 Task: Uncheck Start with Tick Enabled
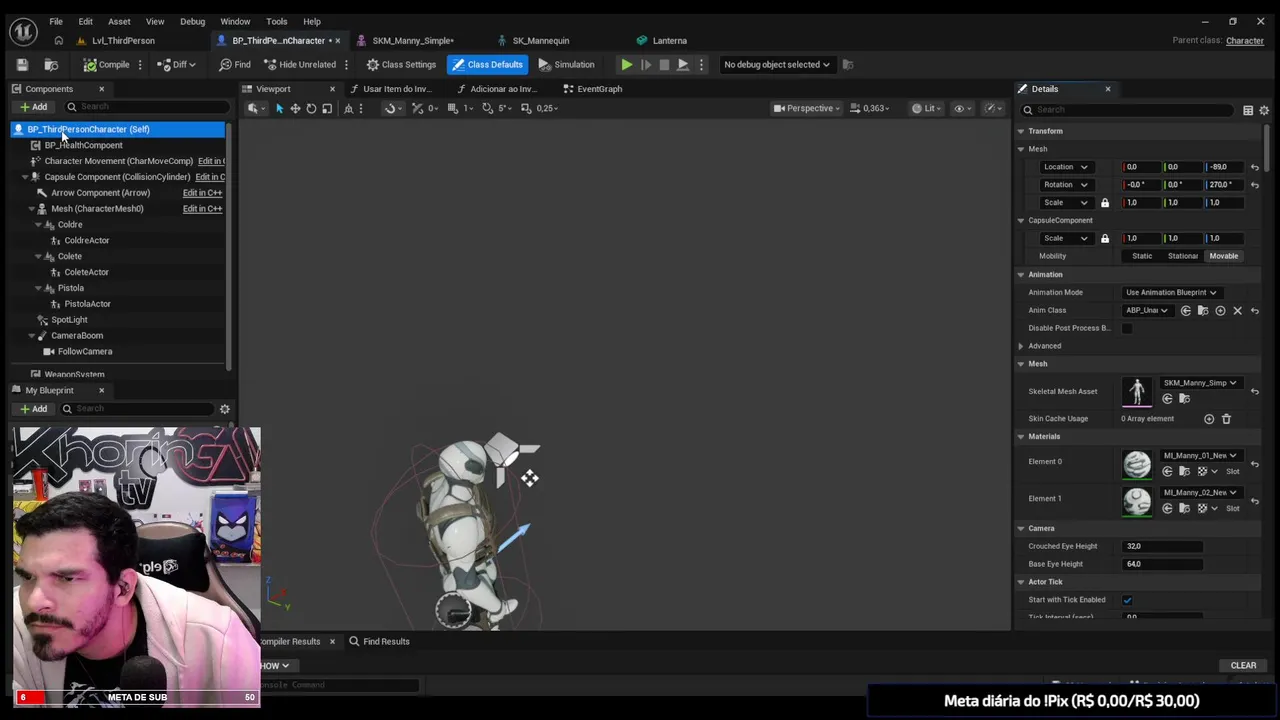click(x=1127, y=600)
